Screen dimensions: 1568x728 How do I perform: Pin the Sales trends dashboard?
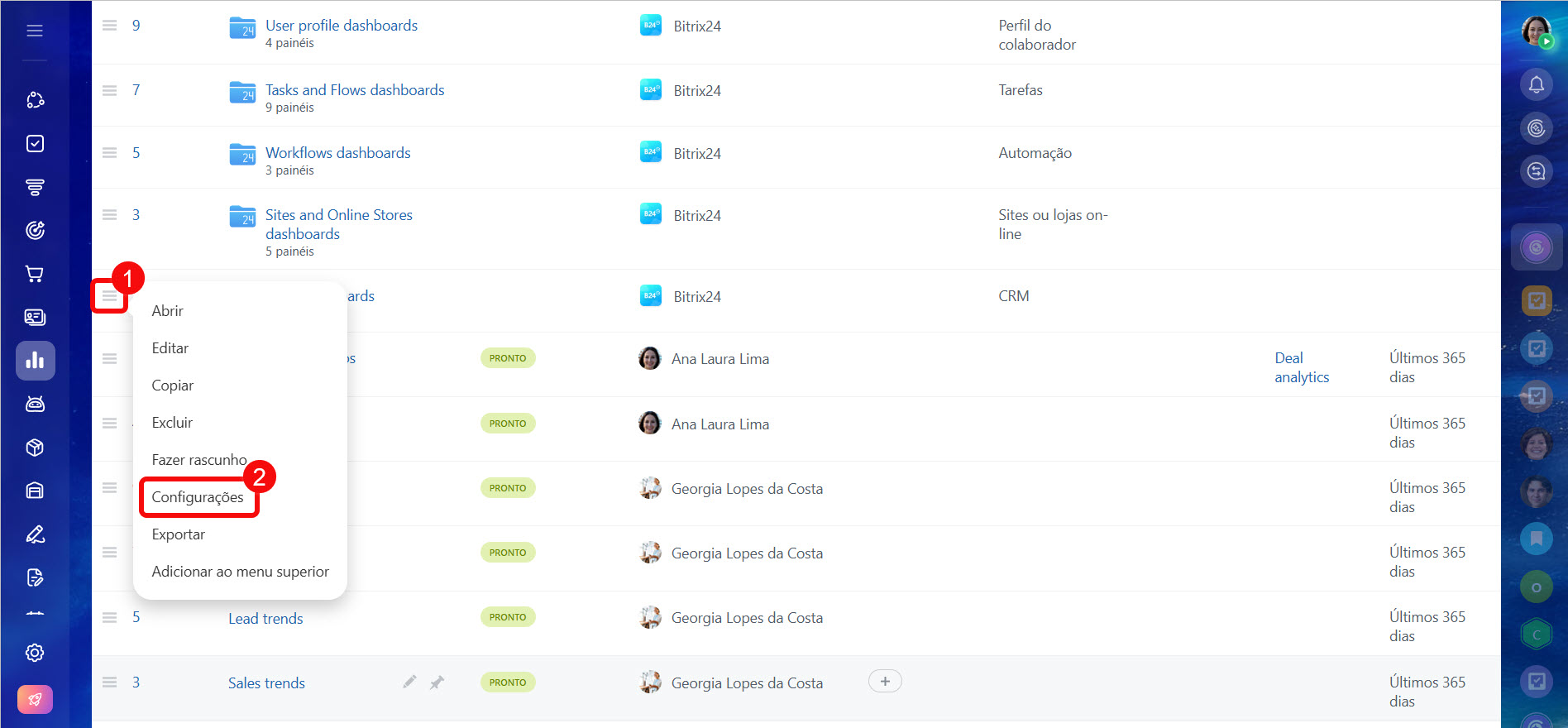437,682
